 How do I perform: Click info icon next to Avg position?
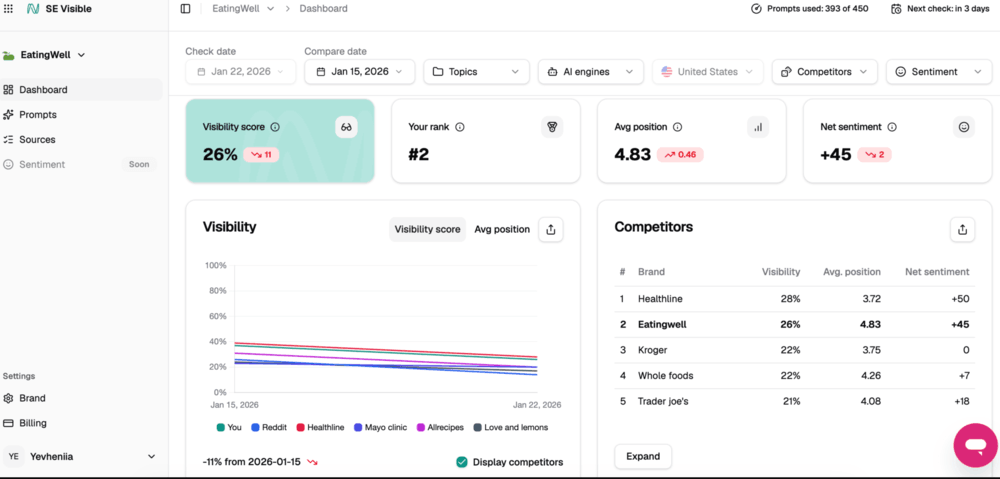[677, 127]
